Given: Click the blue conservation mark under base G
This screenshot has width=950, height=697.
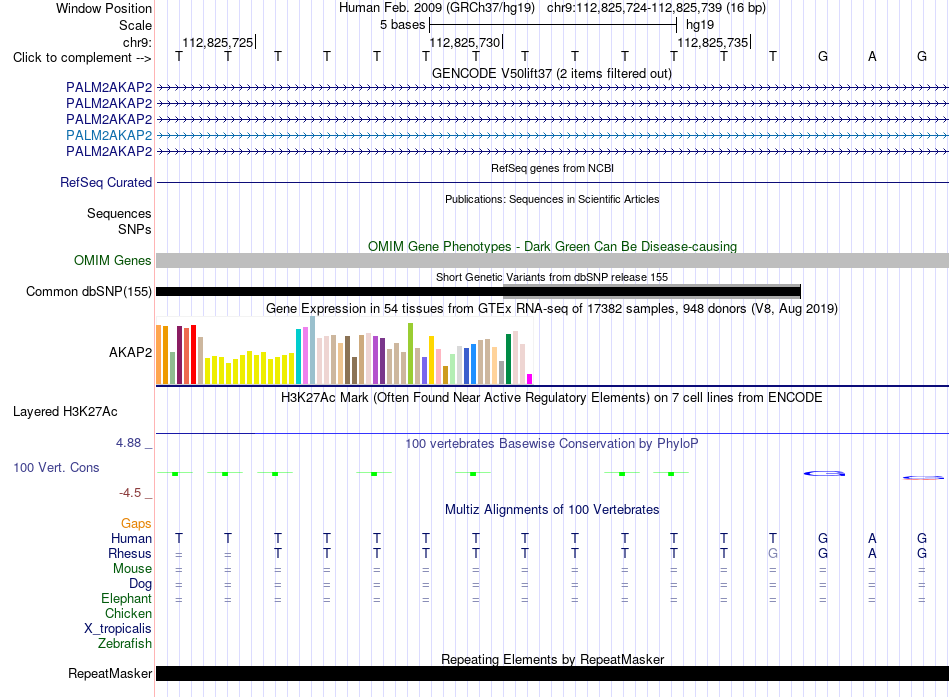Looking at the screenshot, I should [824, 473].
